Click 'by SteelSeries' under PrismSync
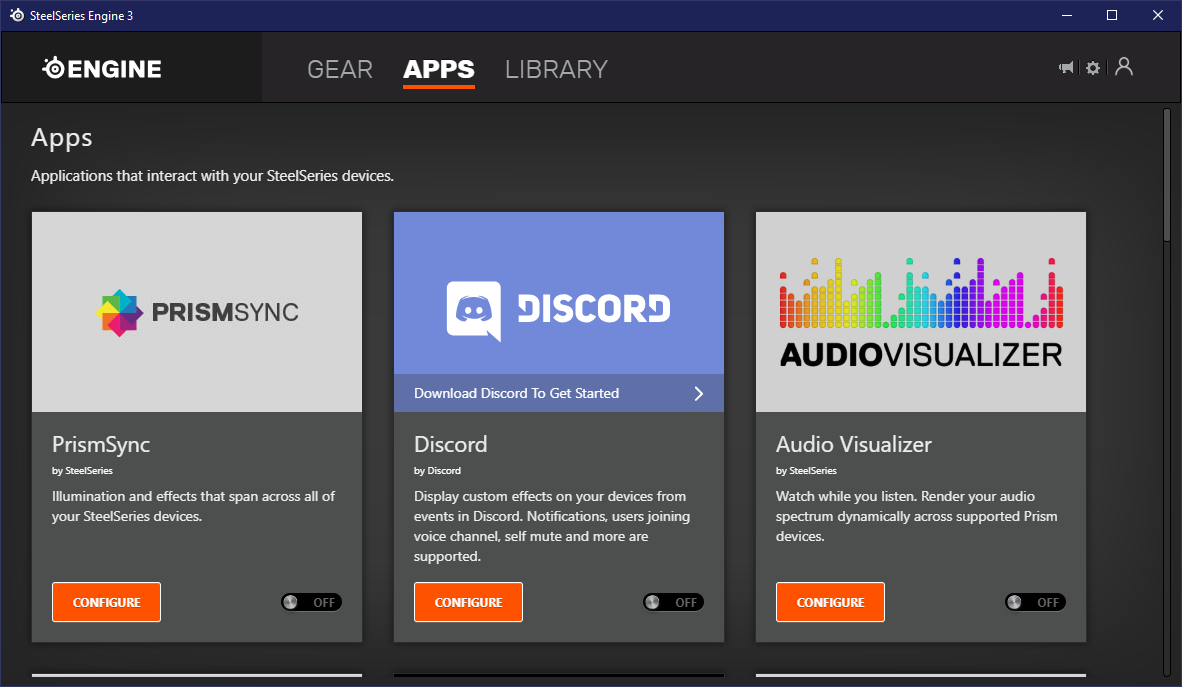Image resolution: width=1182 pixels, height=687 pixels. 82,471
